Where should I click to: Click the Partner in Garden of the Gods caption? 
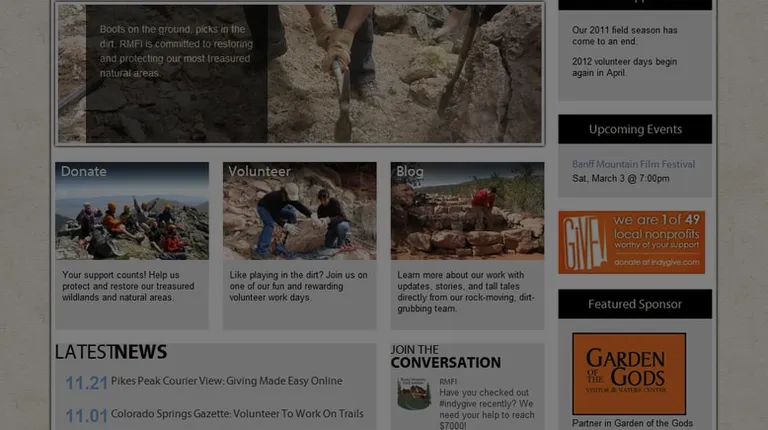coord(632,423)
